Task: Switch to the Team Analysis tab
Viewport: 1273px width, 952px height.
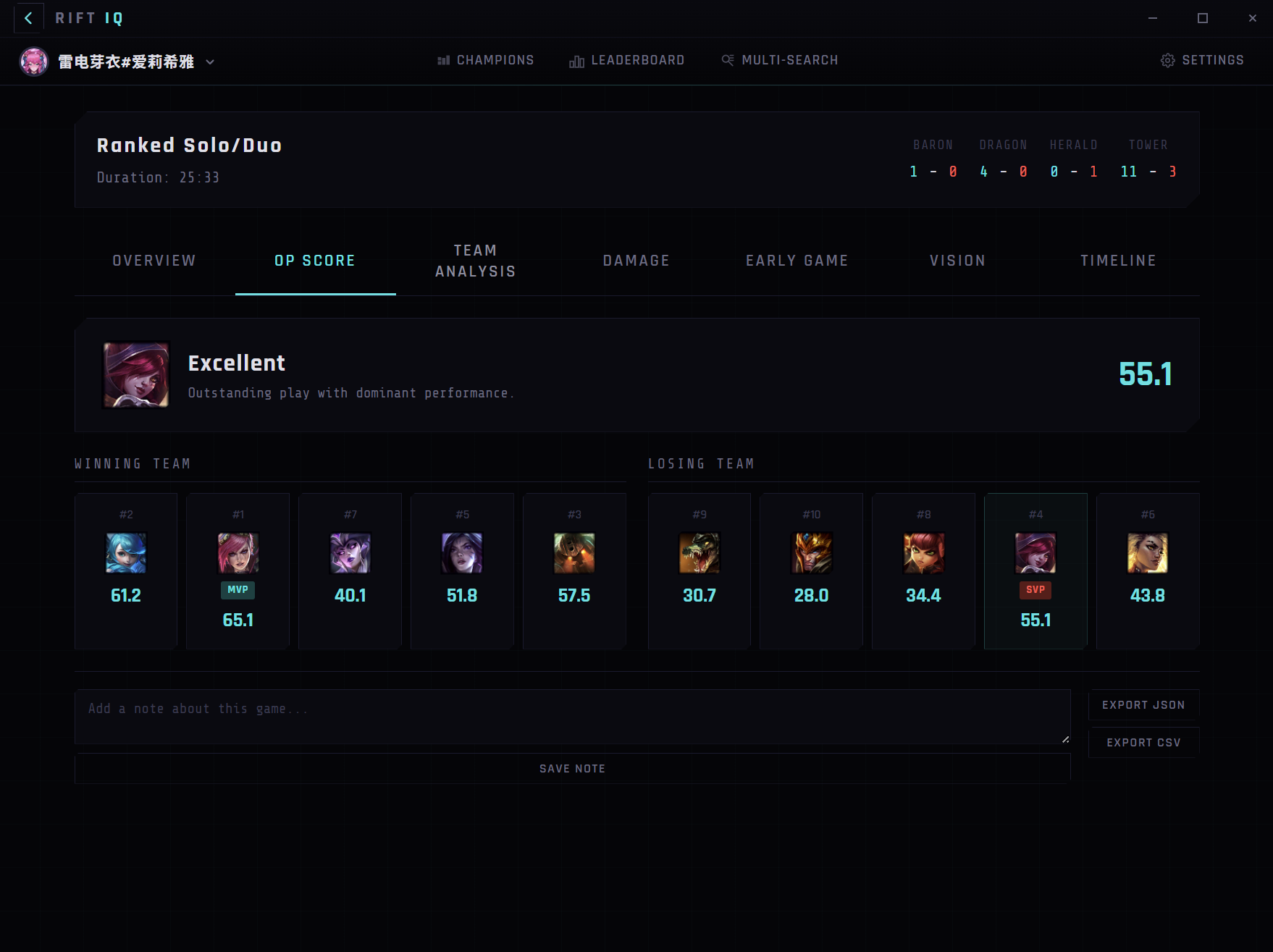Action: coord(476,261)
